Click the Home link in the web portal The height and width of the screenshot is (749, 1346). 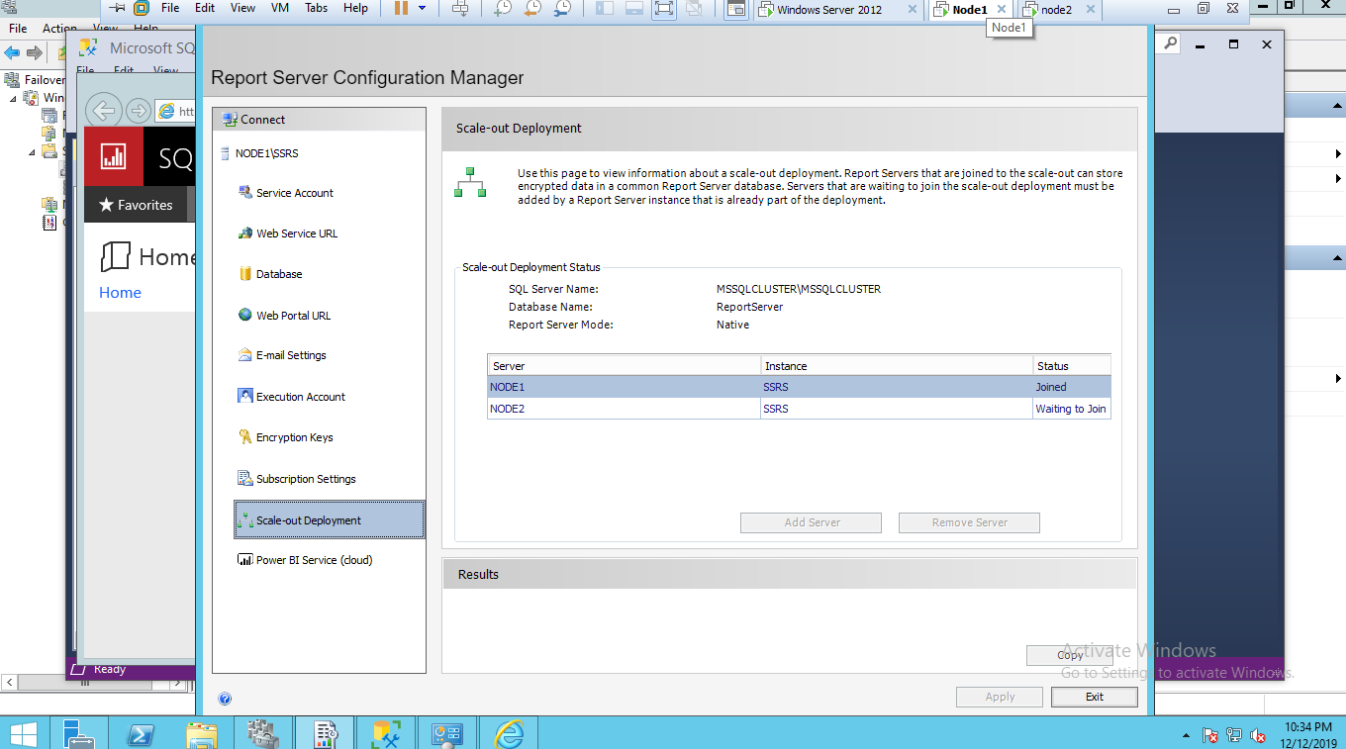[120, 293]
